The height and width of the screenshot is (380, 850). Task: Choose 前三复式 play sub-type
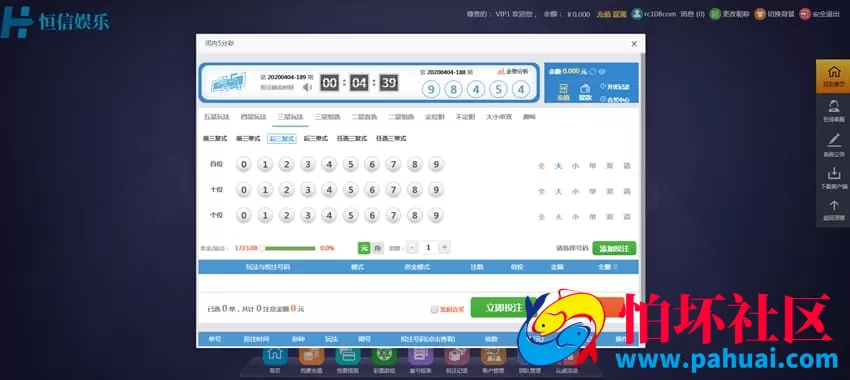(215, 139)
